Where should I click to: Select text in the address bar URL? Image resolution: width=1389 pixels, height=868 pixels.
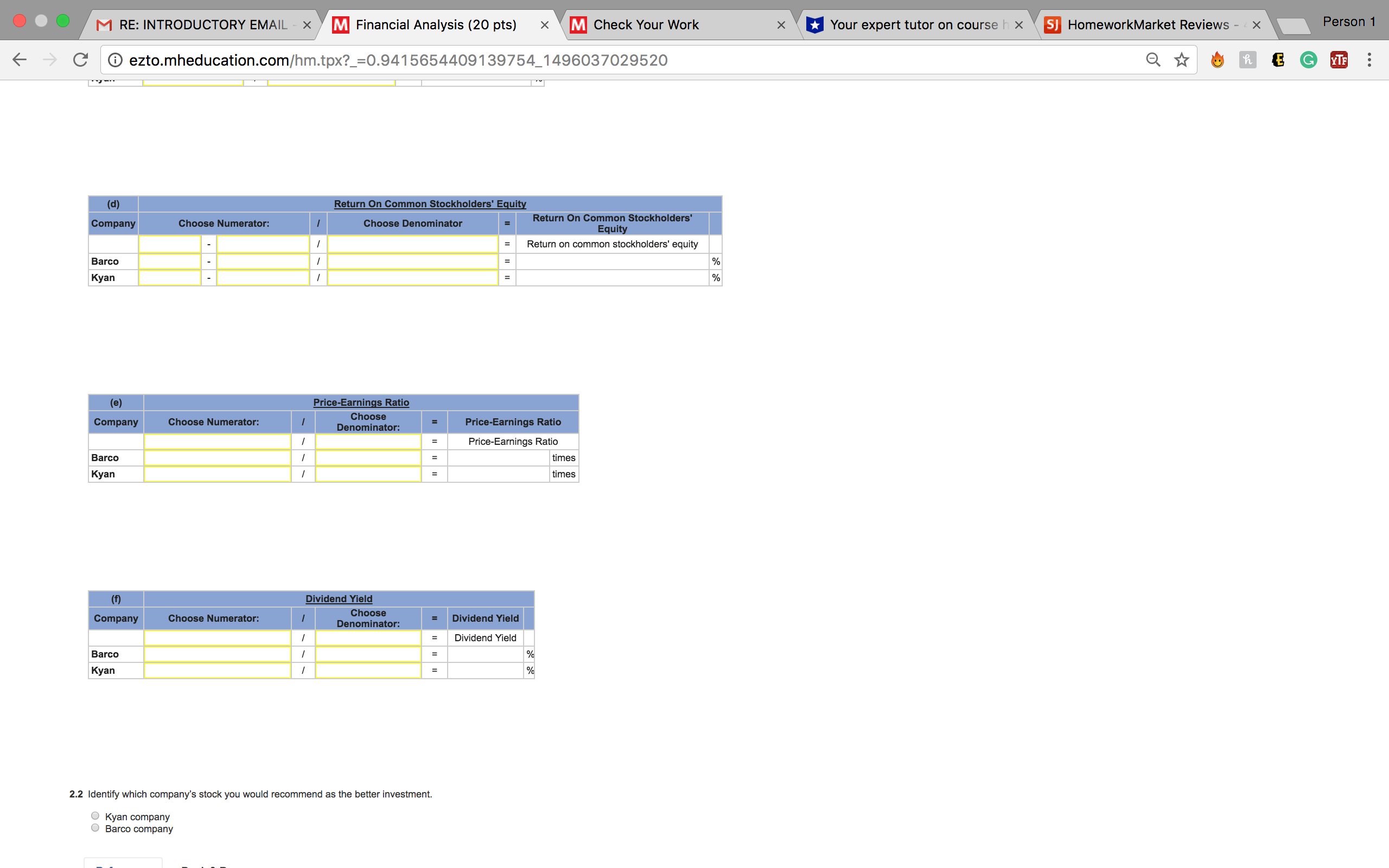pos(397,59)
